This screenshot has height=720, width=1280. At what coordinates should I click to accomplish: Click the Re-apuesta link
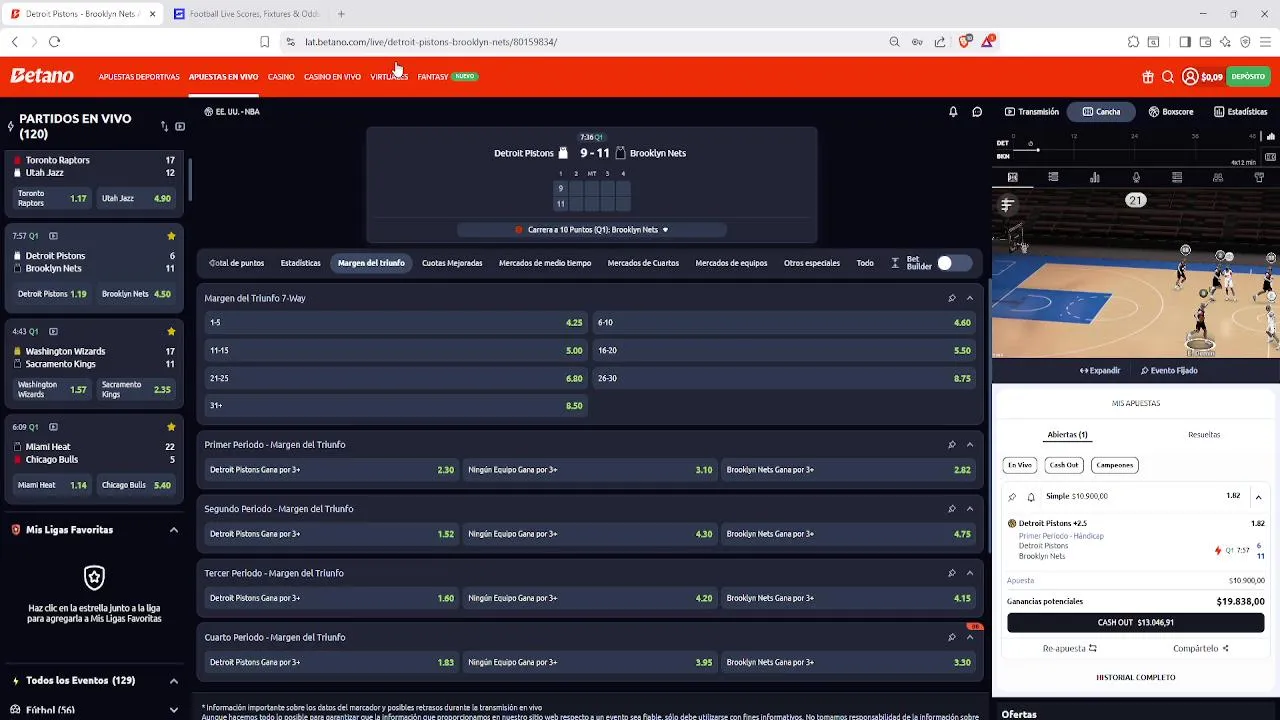[x=1070, y=648]
